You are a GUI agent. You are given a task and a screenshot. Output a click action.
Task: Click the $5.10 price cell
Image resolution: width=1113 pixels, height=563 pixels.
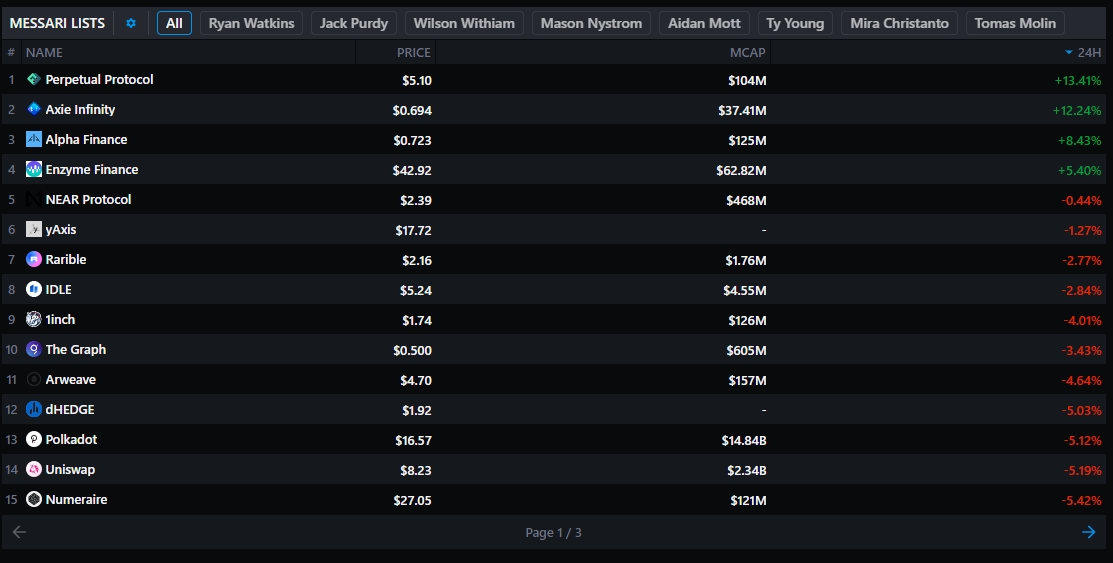tap(417, 80)
